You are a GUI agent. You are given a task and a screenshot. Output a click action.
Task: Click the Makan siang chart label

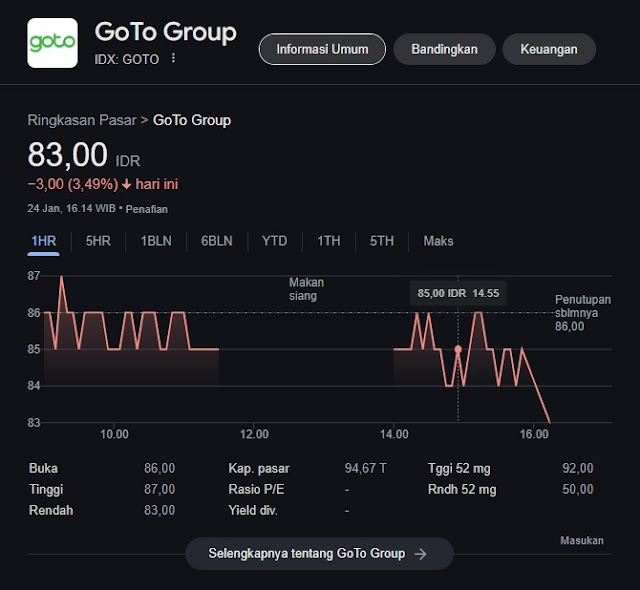click(307, 289)
